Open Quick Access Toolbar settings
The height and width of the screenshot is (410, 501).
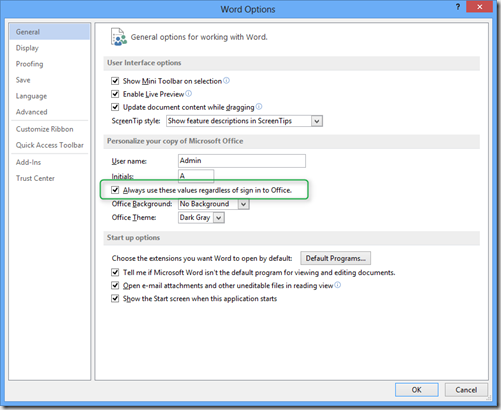click(x=50, y=145)
